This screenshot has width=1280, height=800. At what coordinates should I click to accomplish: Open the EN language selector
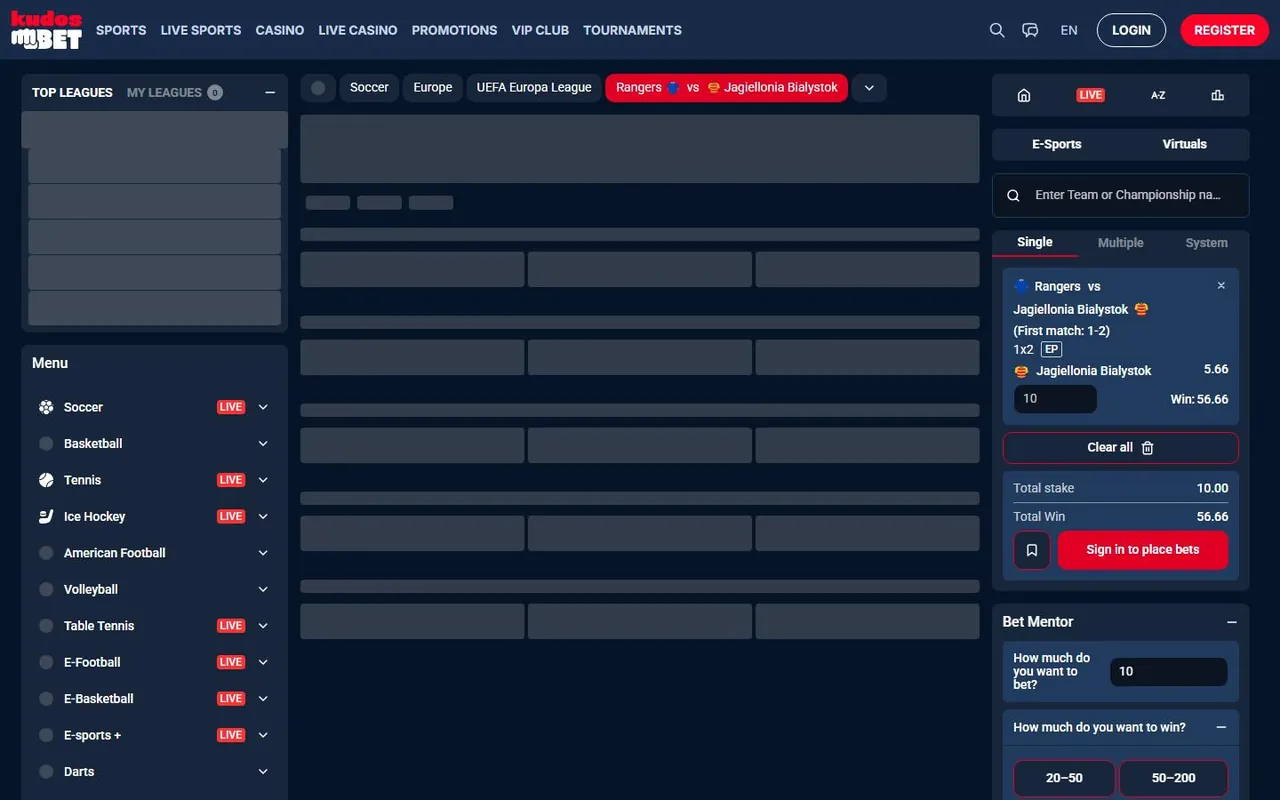click(x=1069, y=30)
